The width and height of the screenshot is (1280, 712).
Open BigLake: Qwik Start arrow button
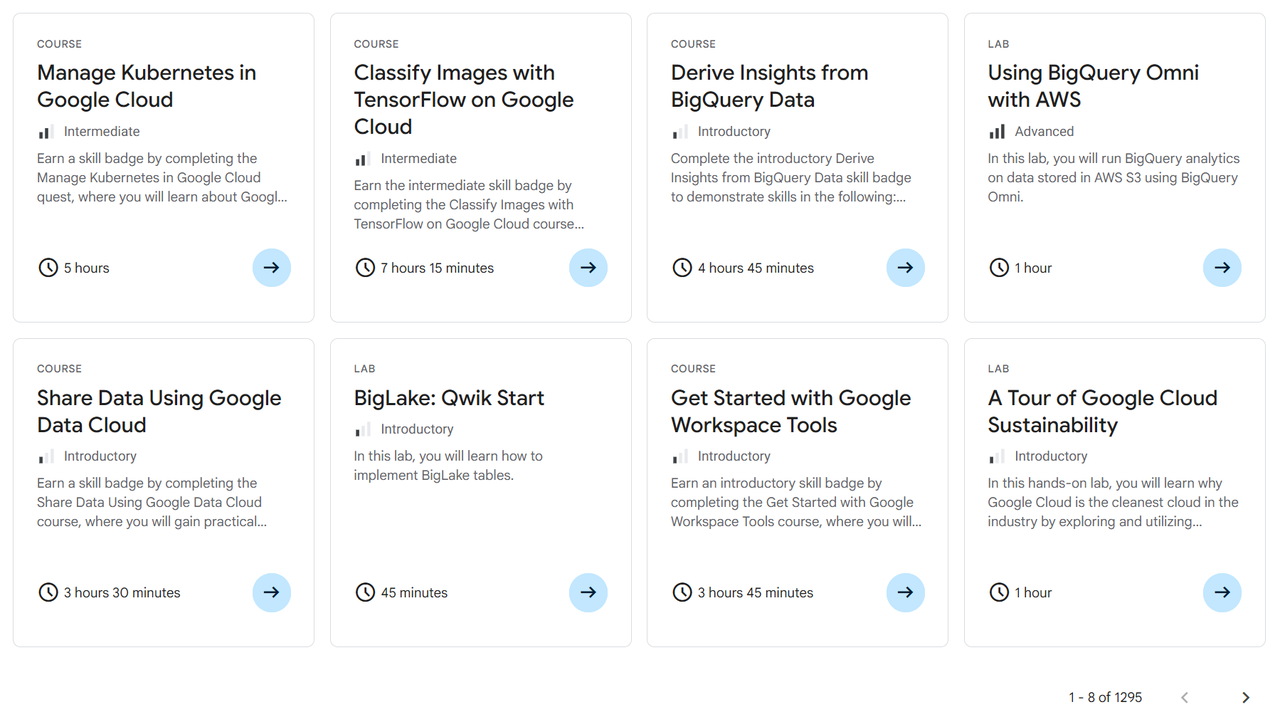point(588,593)
